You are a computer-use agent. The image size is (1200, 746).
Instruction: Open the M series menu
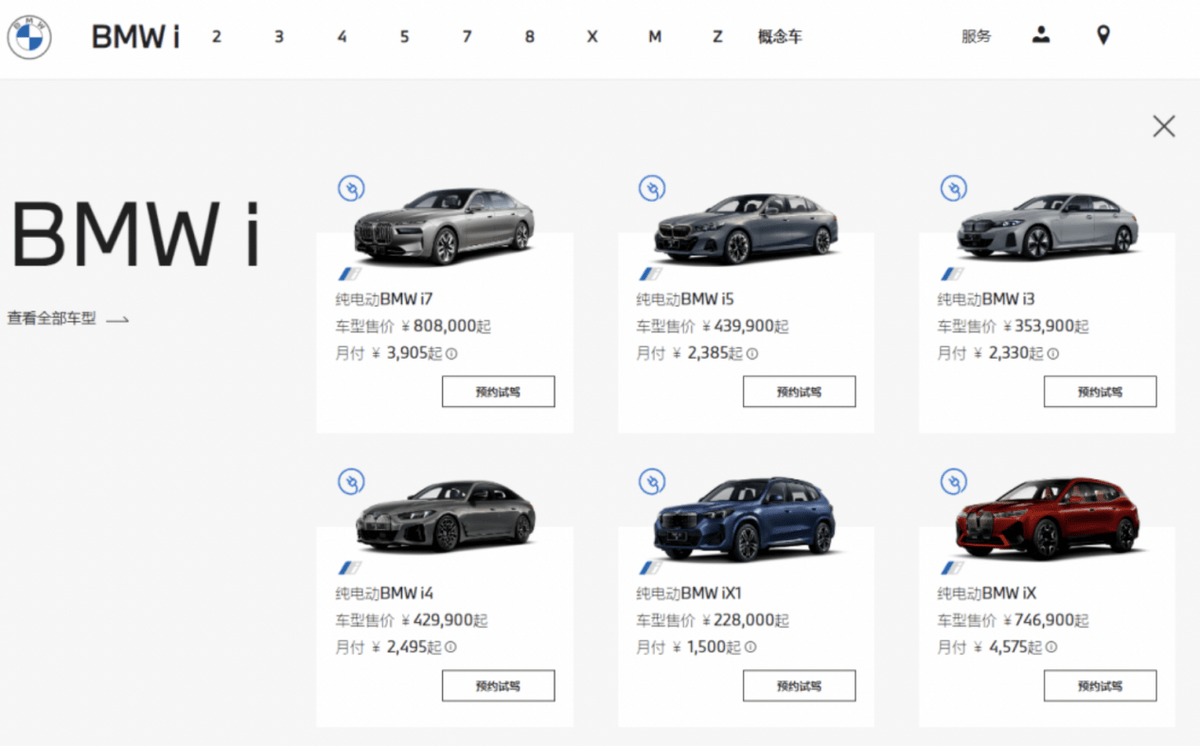click(654, 37)
